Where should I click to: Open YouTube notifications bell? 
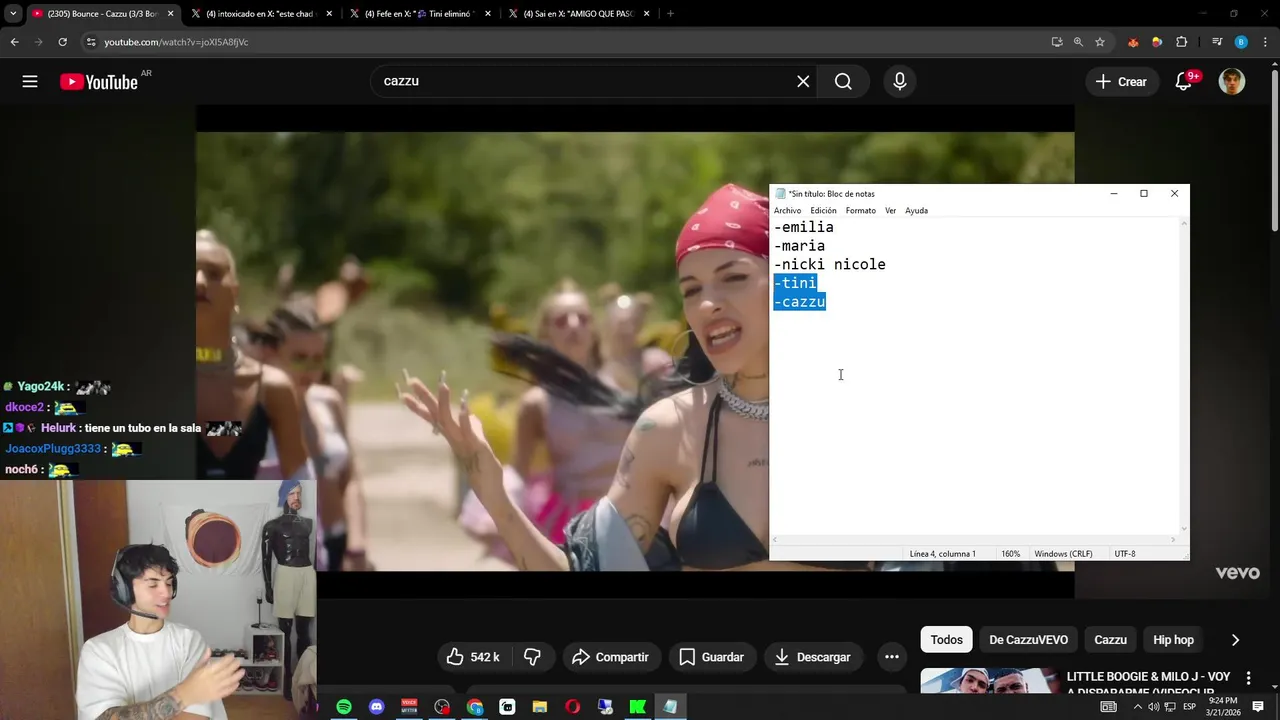(1183, 82)
